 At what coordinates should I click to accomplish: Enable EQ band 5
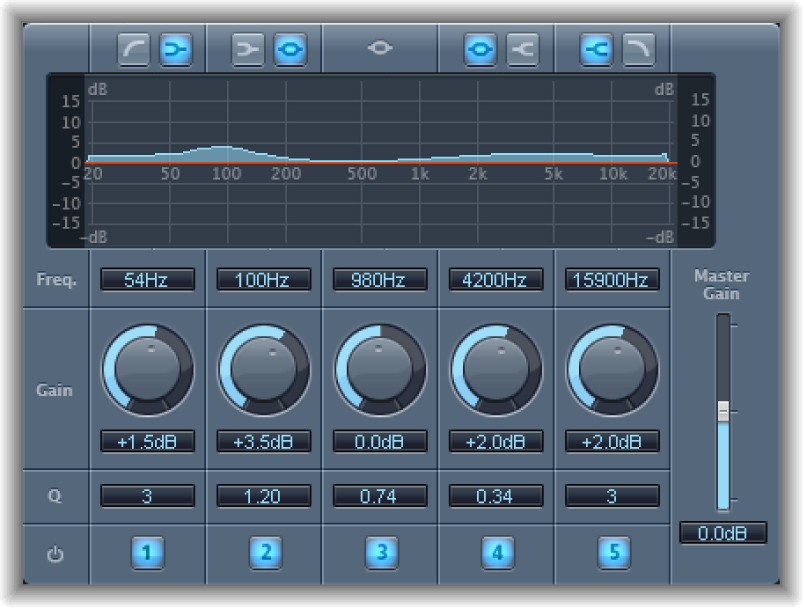pos(612,552)
